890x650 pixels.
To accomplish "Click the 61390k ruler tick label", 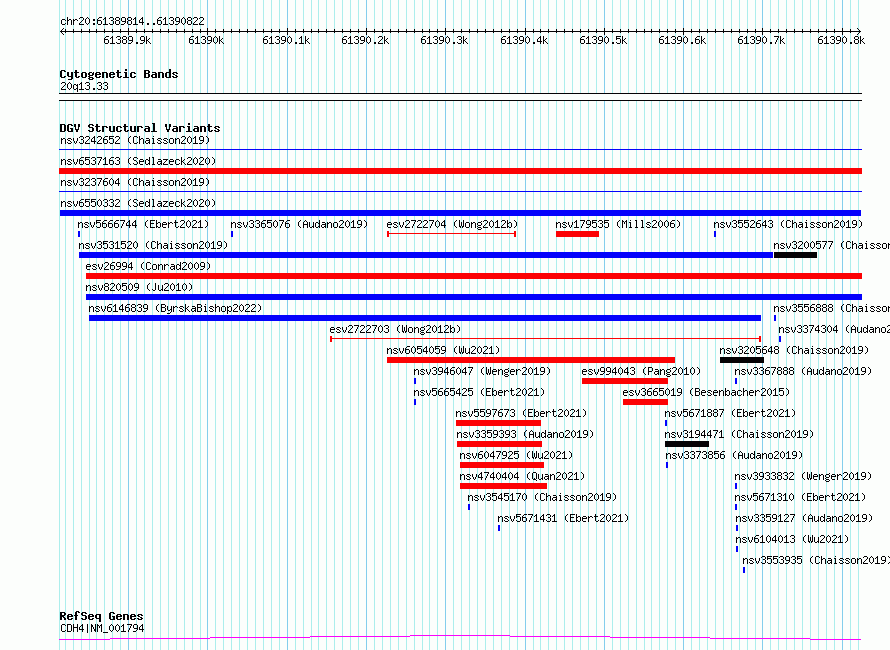I will click(x=206, y=40).
